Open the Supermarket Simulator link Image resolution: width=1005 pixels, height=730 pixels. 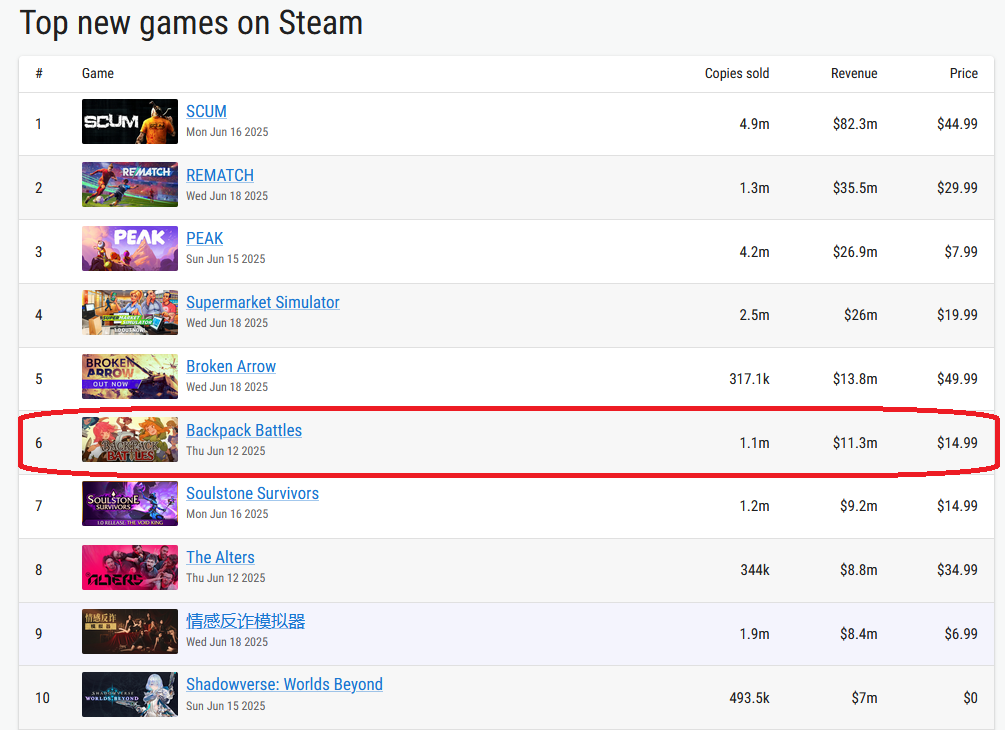click(x=263, y=303)
